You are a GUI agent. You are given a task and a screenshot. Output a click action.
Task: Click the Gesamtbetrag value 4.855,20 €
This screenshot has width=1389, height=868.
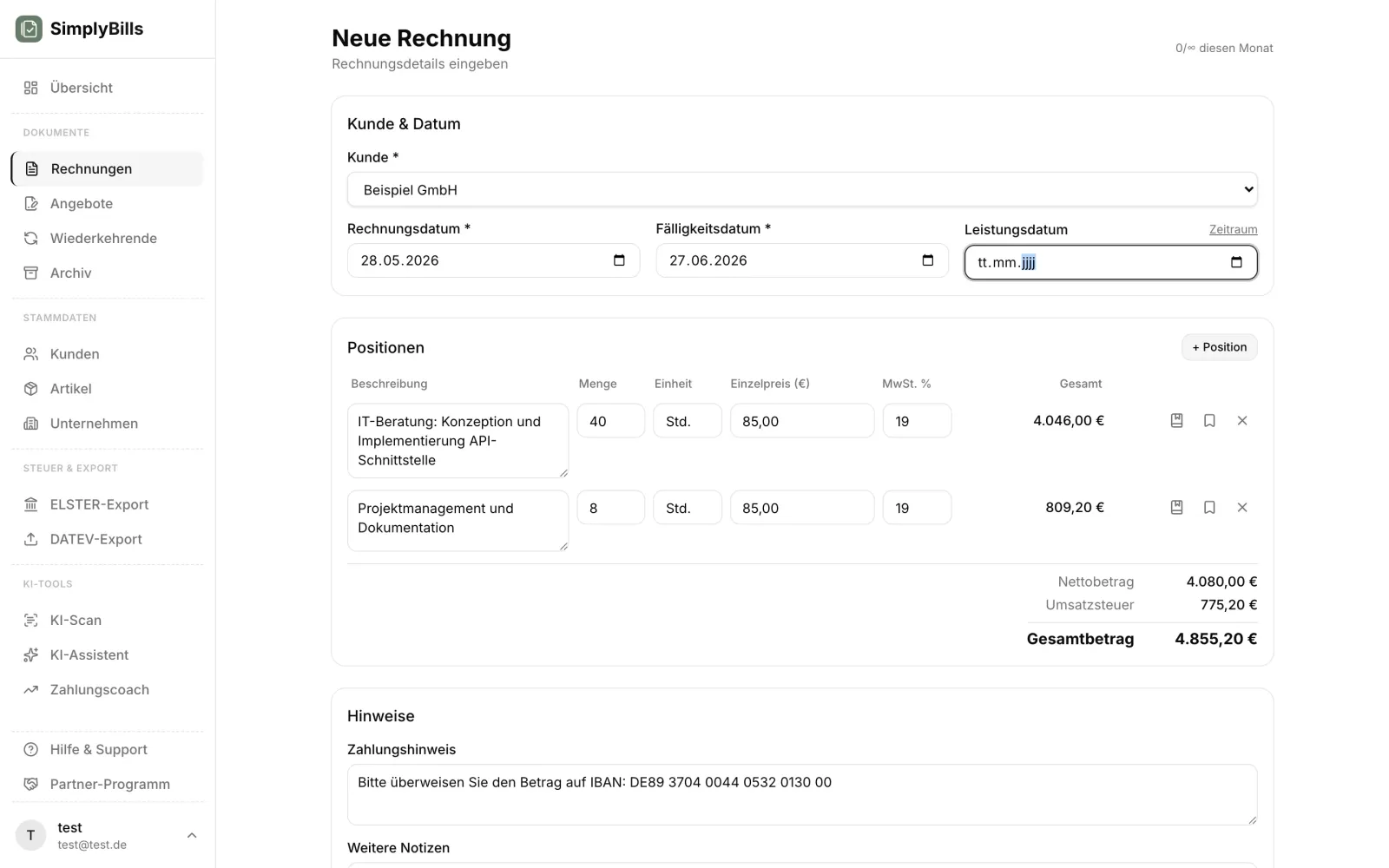tap(1215, 639)
